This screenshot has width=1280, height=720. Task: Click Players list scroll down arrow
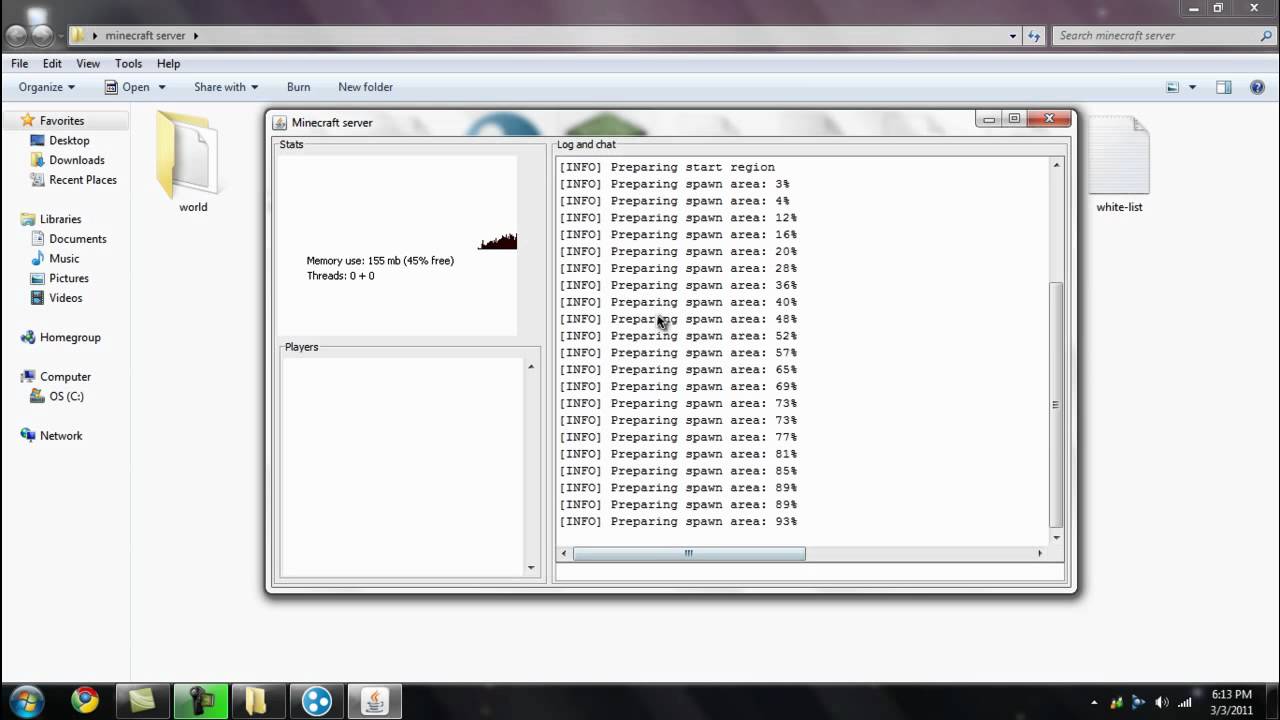531,568
